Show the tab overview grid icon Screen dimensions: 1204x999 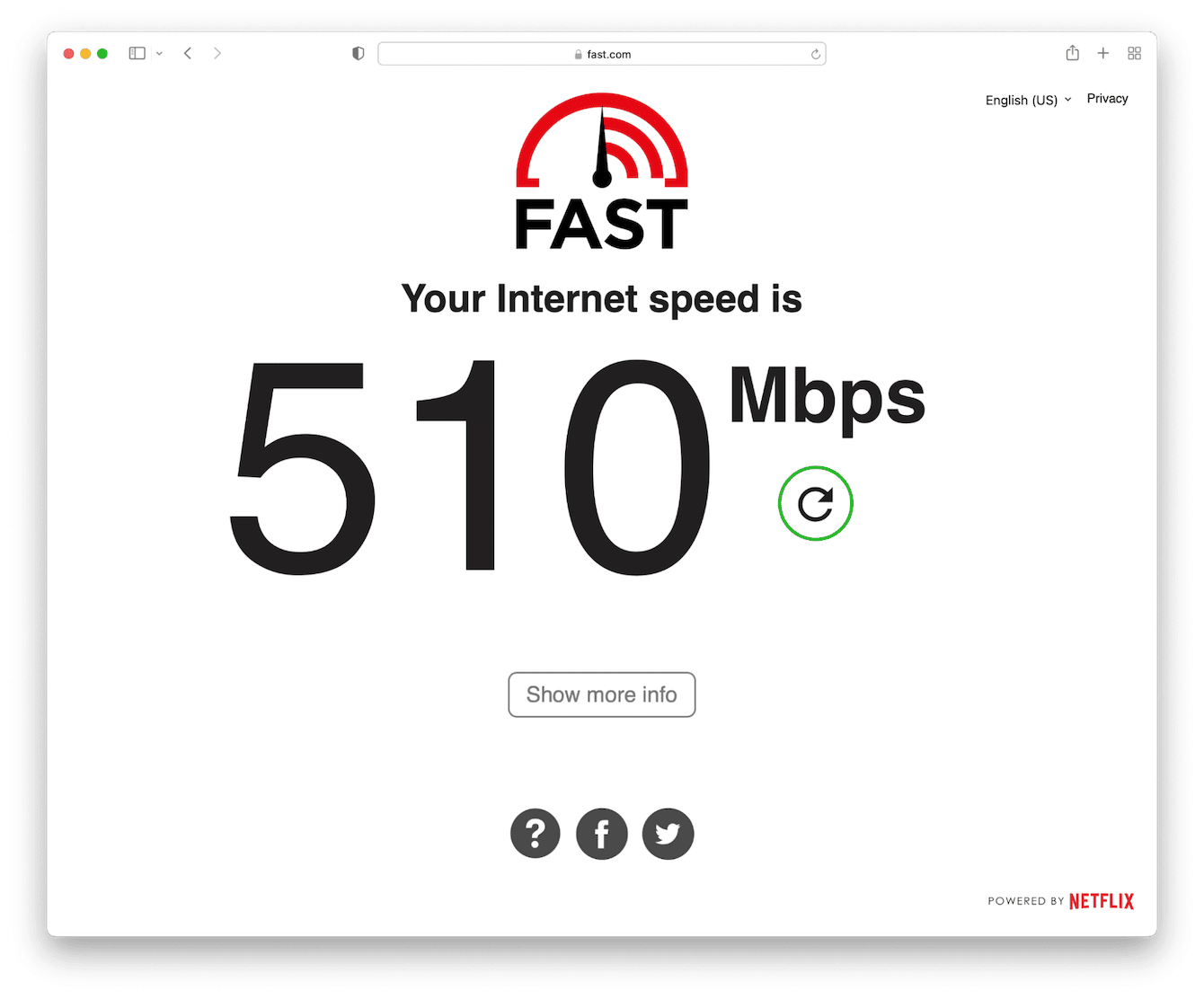click(x=1135, y=54)
